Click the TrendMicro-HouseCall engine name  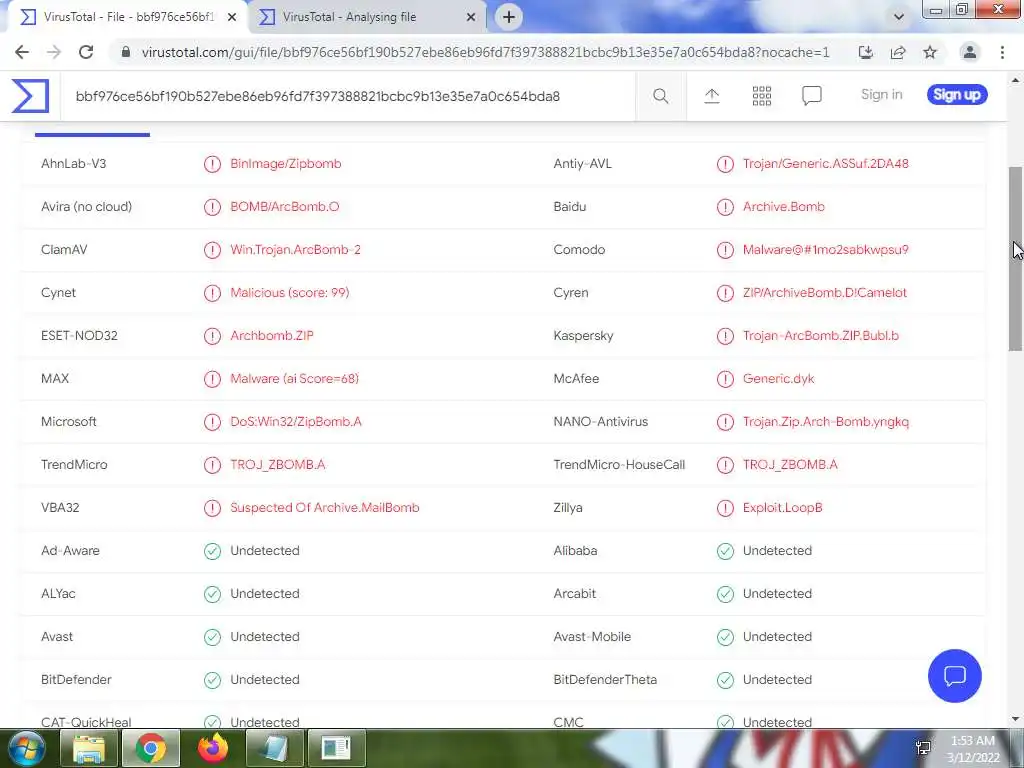[x=619, y=465]
